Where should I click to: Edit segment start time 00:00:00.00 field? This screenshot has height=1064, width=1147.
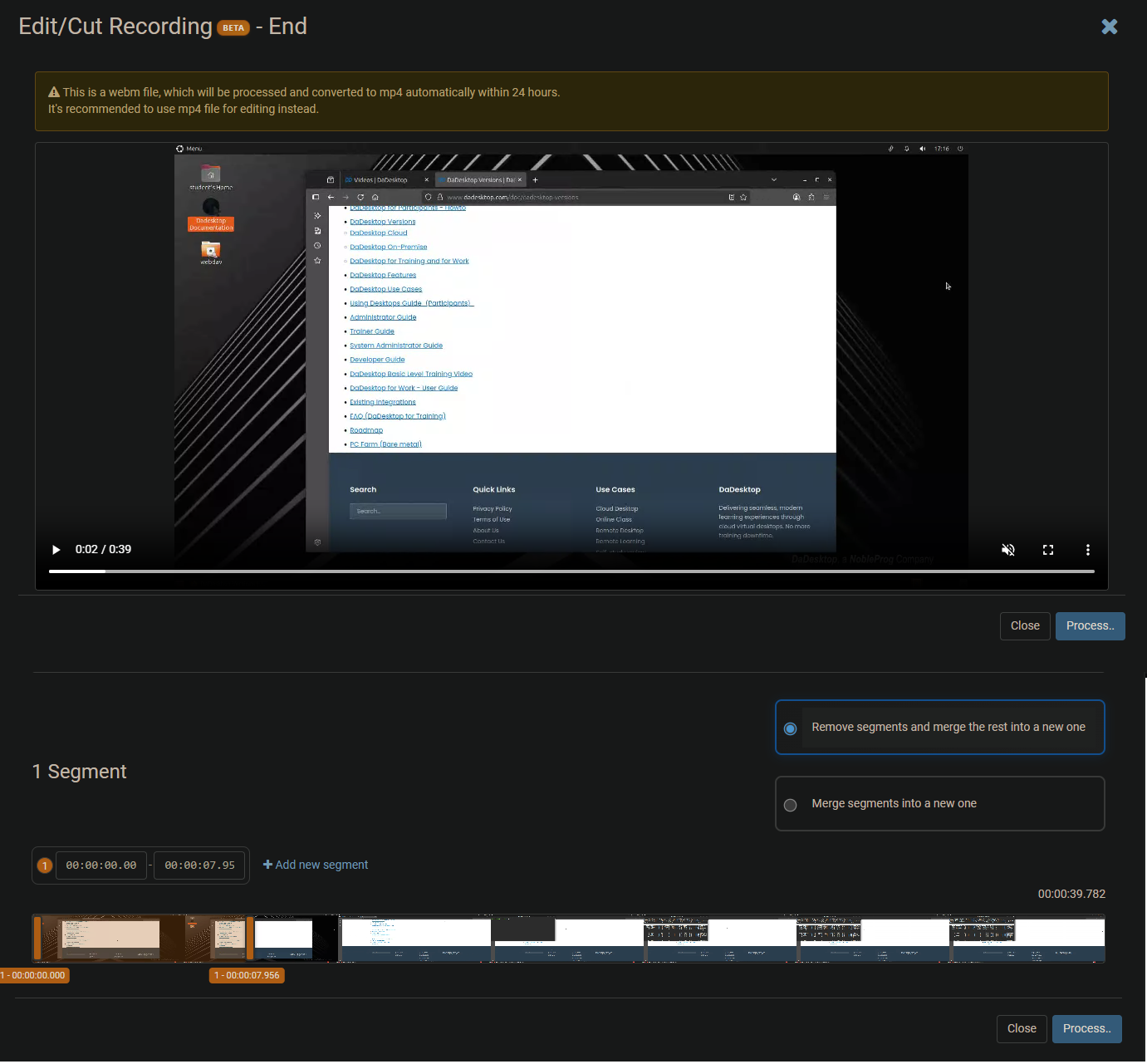(x=101, y=865)
